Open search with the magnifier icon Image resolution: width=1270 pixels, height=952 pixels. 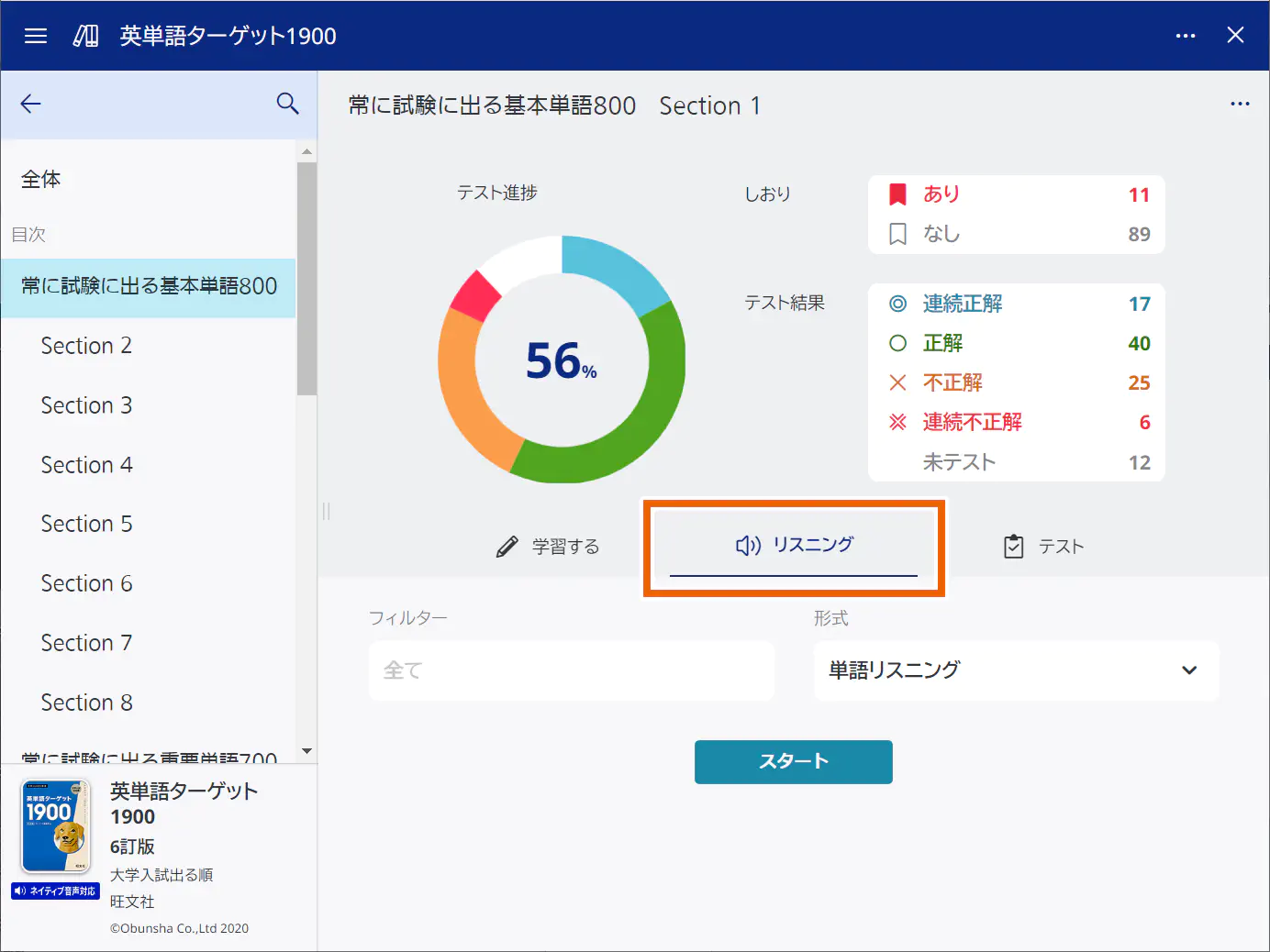tap(287, 104)
